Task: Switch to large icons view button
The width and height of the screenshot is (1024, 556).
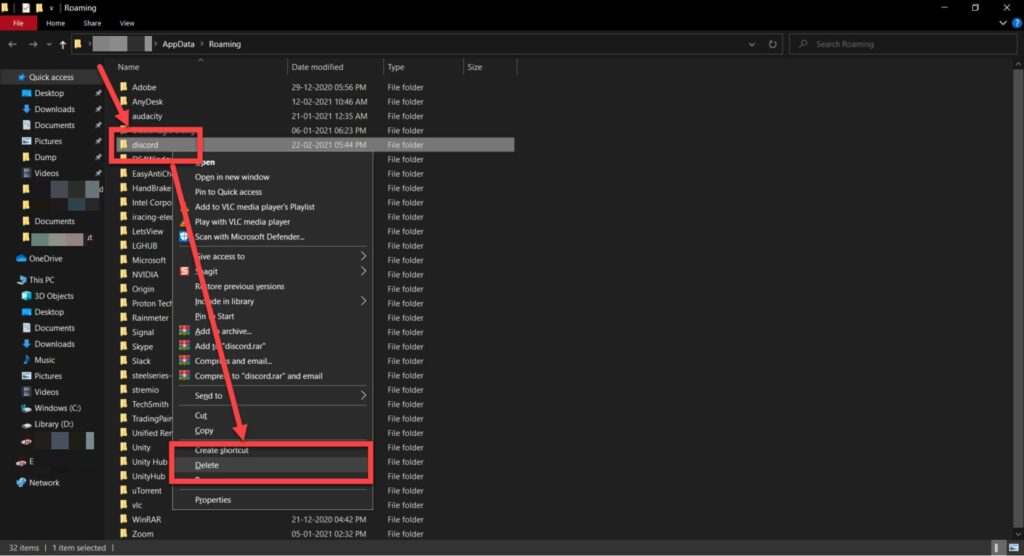Action: point(1013,548)
